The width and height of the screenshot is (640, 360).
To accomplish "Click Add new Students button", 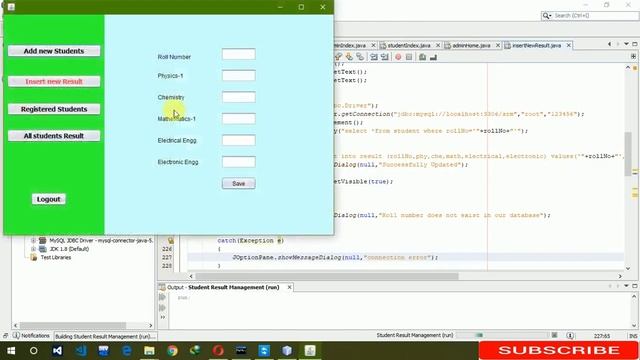I will pos(54,51).
